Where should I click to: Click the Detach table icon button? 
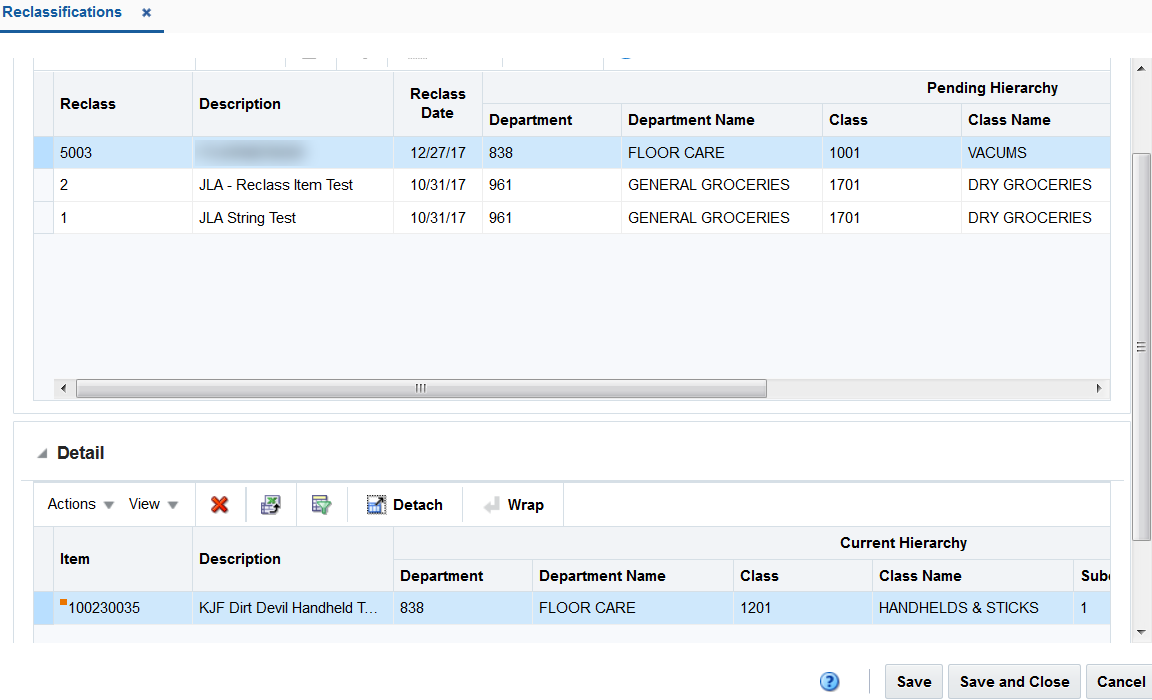(404, 505)
